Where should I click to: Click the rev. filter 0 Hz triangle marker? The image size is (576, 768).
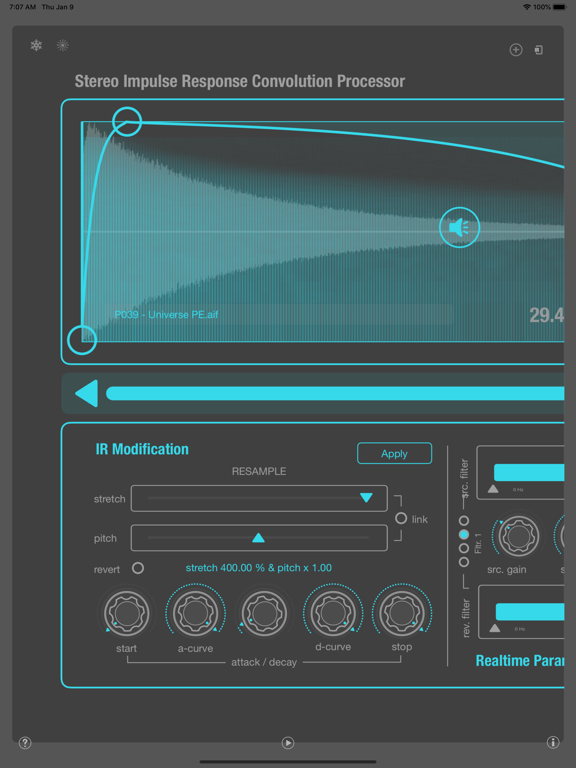(x=495, y=628)
